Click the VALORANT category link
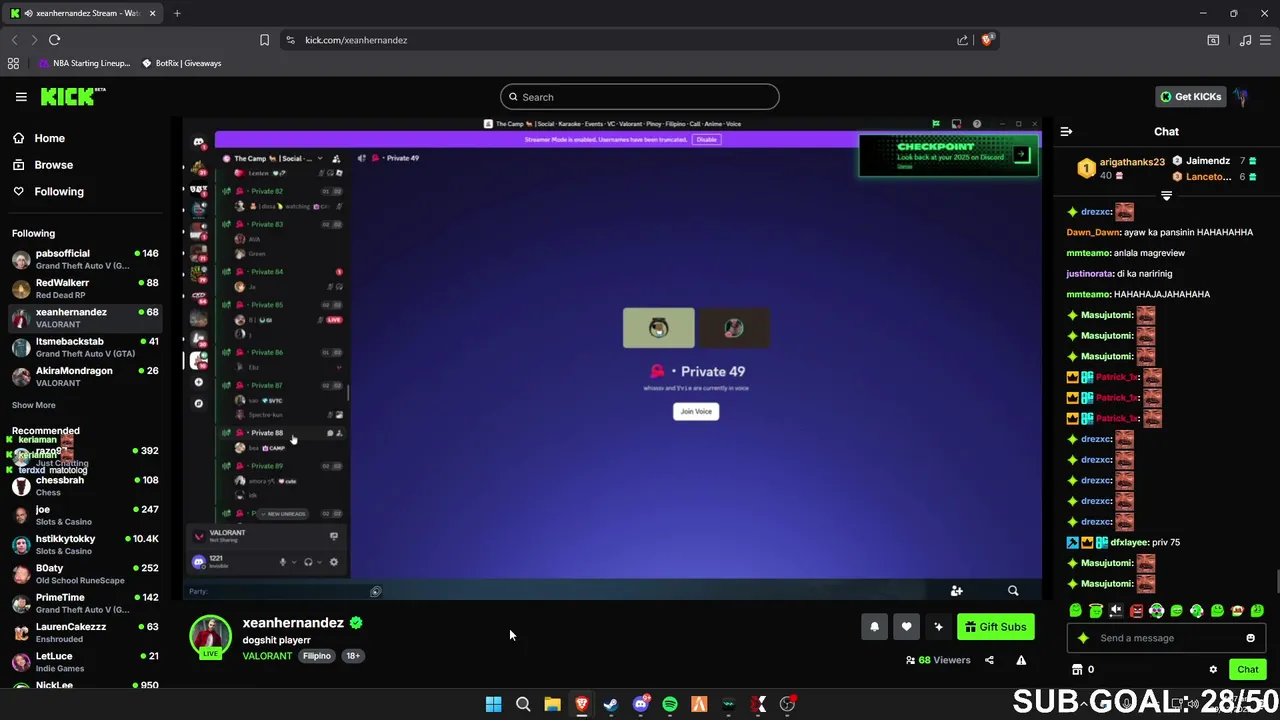Image resolution: width=1280 pixels, height=720 pixels. point(267,656)
